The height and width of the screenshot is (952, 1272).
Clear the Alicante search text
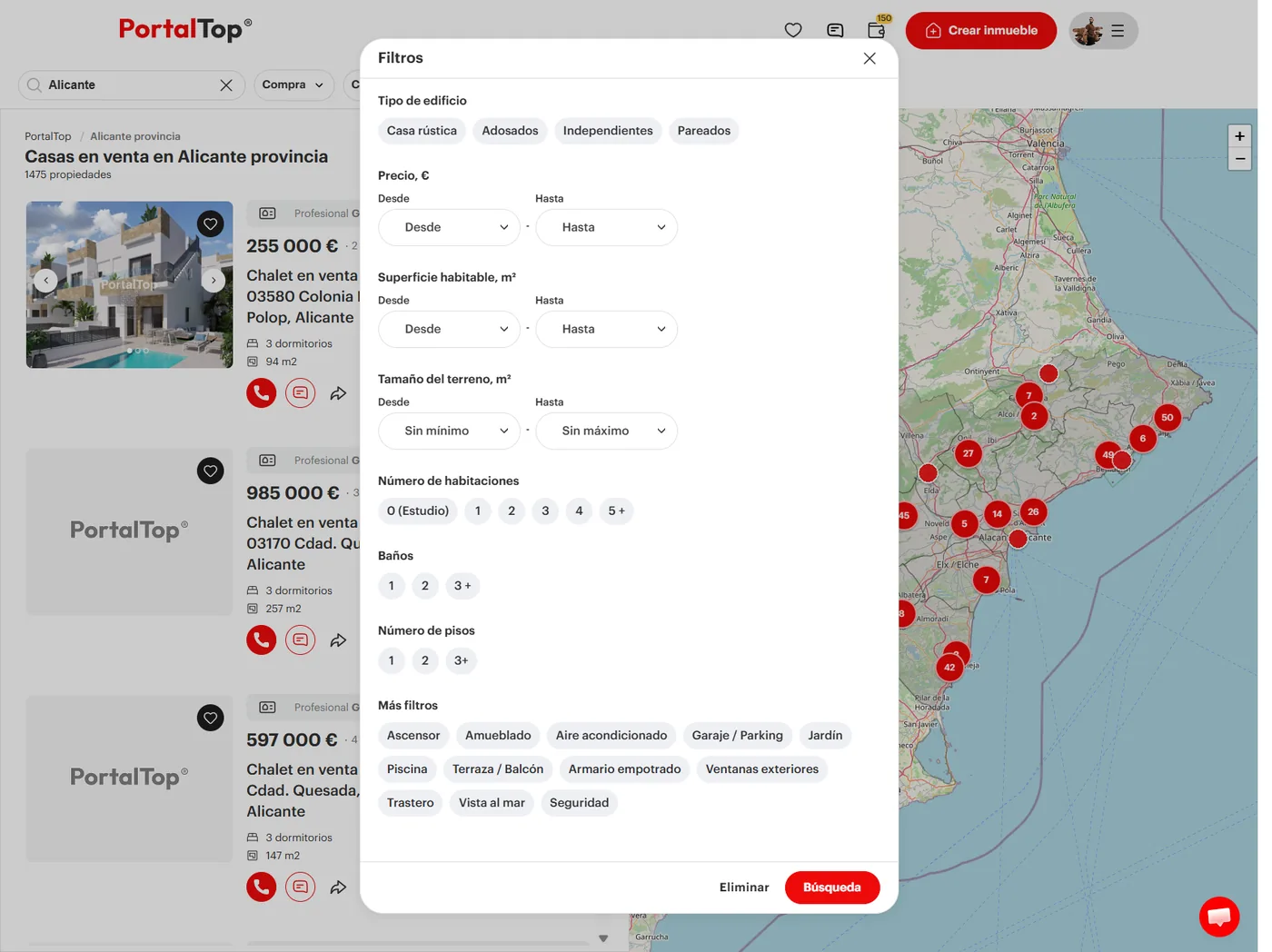click(226, 85)
